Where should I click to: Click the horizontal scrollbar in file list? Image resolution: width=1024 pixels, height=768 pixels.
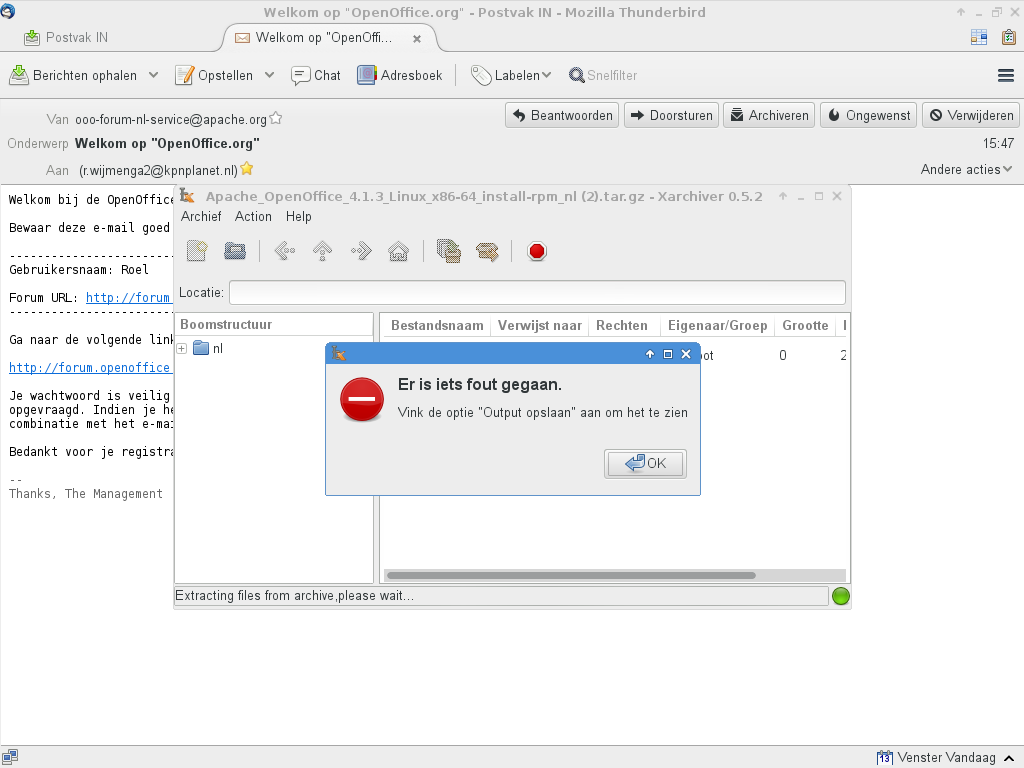coord(570,575)
